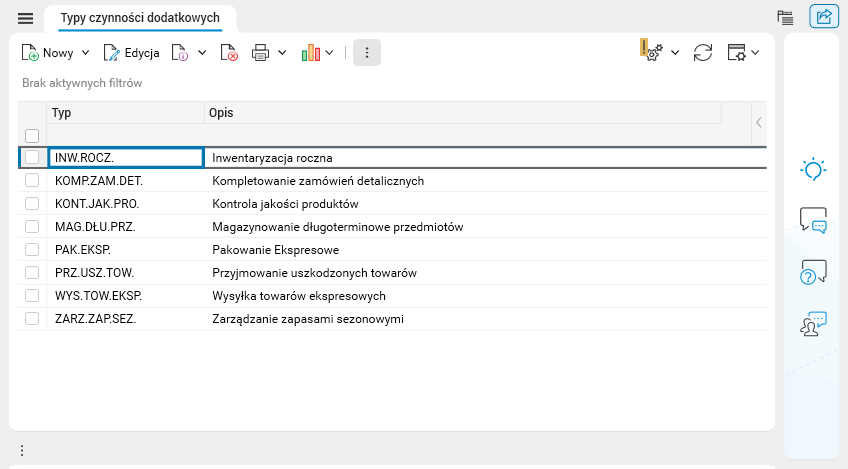The width and height of the screenshot is (848, 469).
Task: Select the PAK.EKSP. cell
Action: [125, 249]
